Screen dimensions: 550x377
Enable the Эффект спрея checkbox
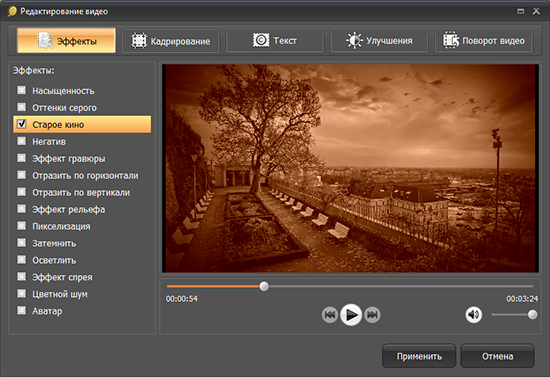pos(22,276)
